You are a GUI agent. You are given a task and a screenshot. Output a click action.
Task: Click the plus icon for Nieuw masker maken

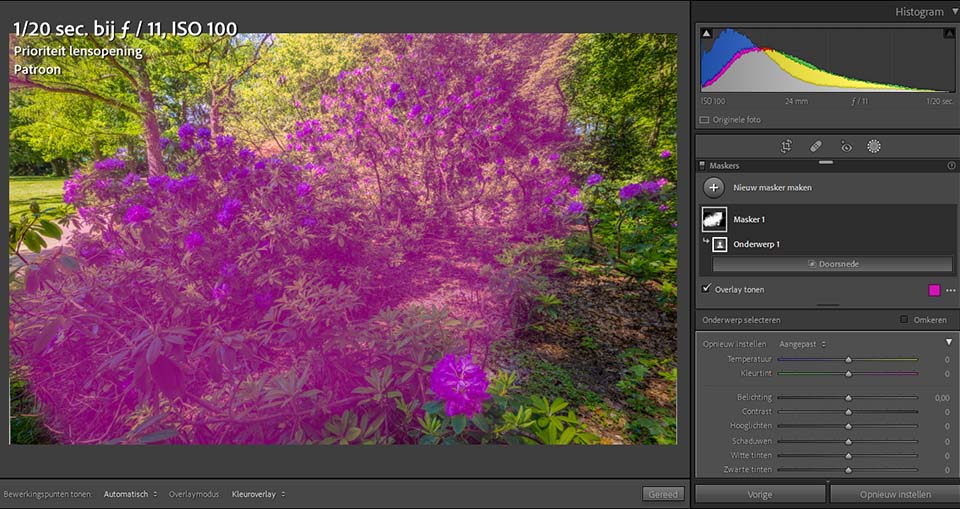coord(714,187)
